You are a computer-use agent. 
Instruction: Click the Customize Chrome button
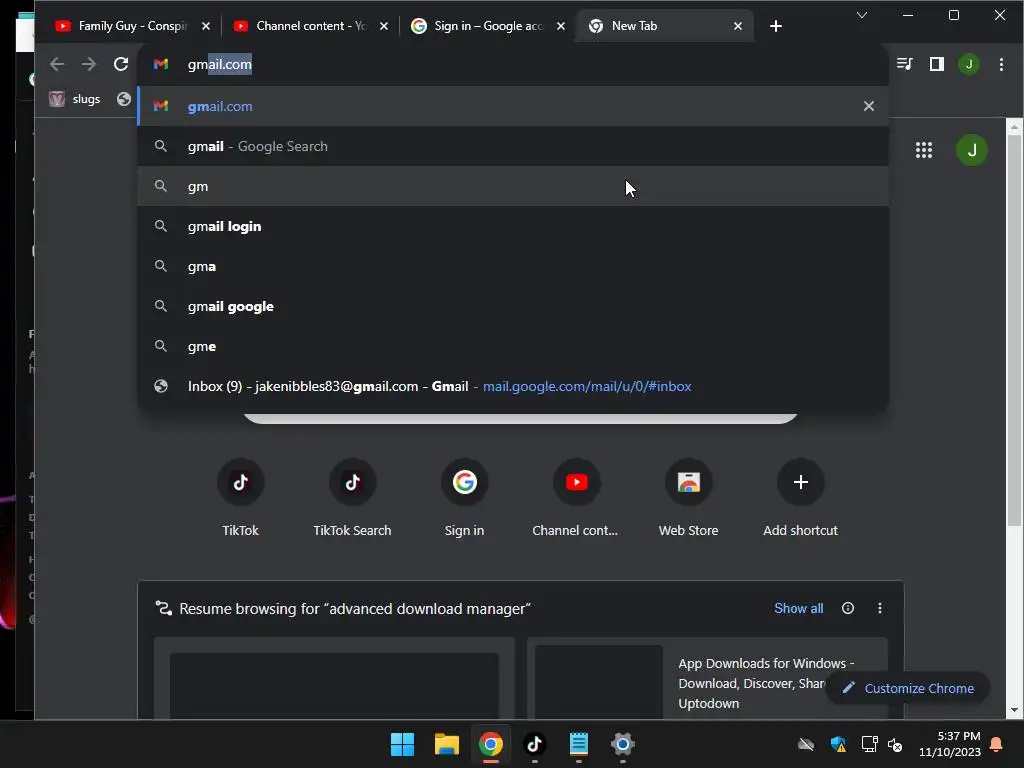(x=909, y=688)
